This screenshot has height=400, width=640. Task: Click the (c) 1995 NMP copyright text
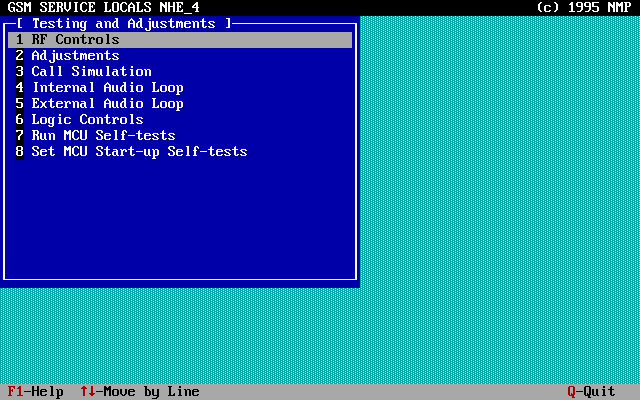583,7
